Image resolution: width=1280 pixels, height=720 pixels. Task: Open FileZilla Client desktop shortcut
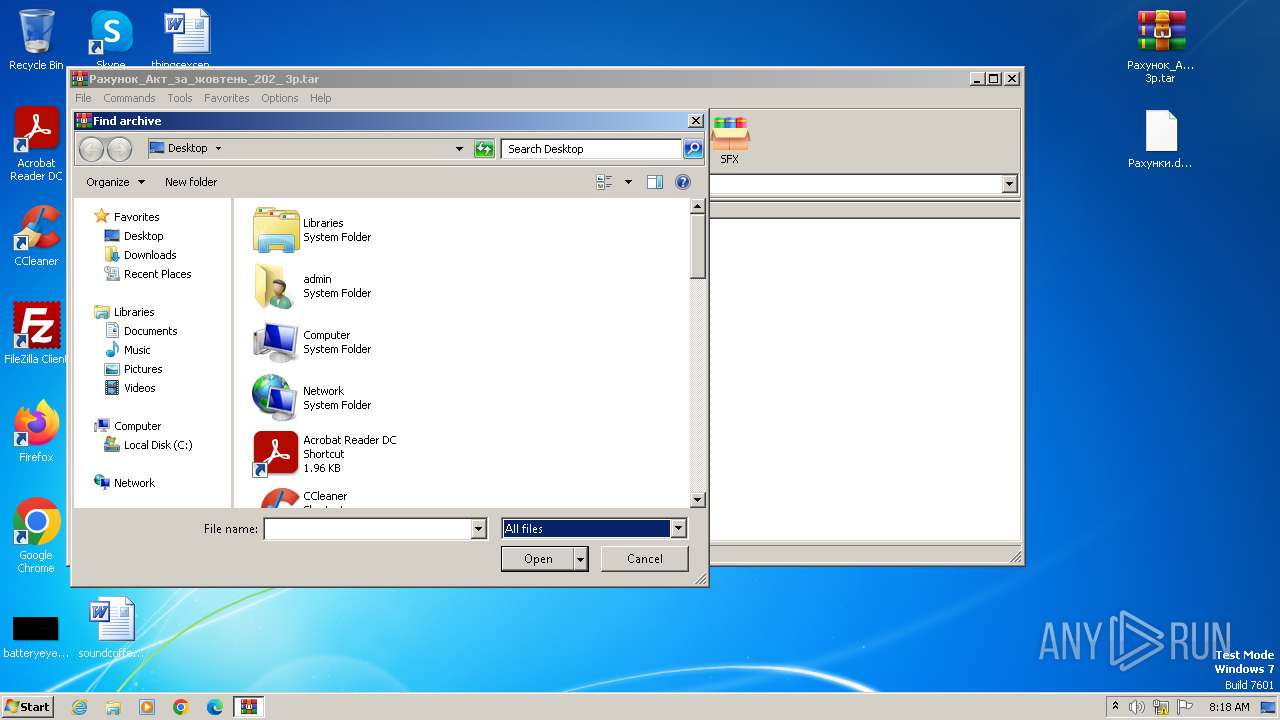[36, 334]
